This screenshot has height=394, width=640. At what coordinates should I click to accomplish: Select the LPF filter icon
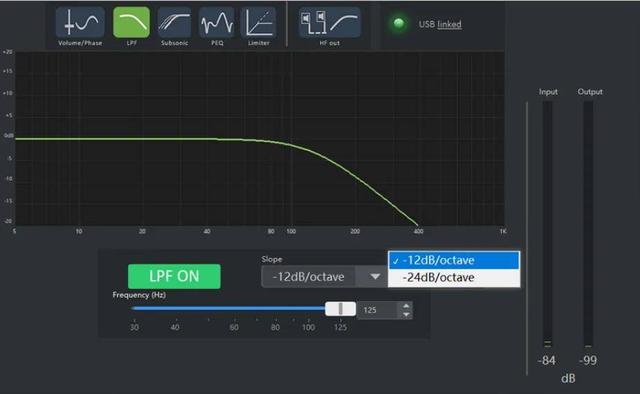click(131, 22)
